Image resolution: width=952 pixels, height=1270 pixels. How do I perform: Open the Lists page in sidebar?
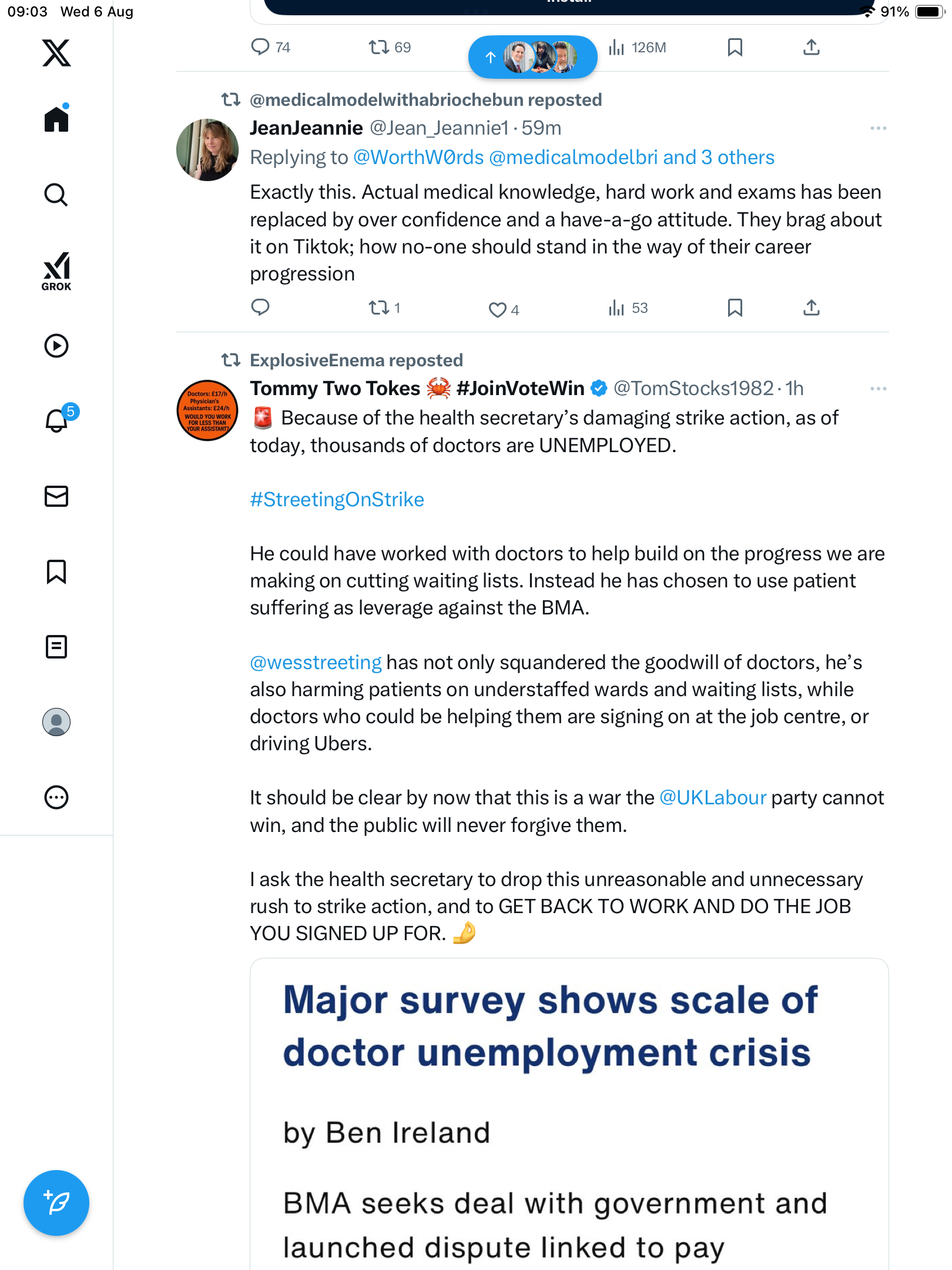point(56,647)
